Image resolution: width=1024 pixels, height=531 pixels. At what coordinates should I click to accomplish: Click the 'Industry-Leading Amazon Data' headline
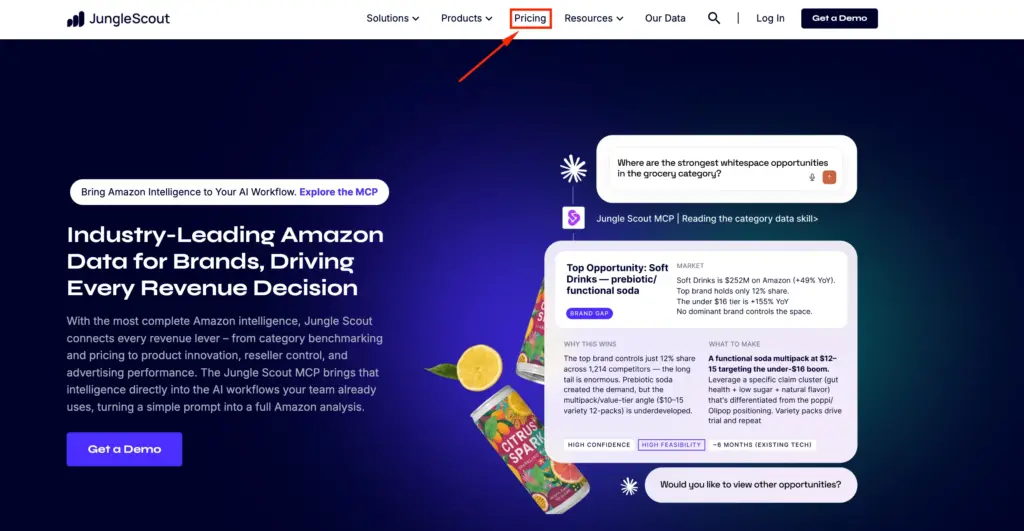point(225,261)
